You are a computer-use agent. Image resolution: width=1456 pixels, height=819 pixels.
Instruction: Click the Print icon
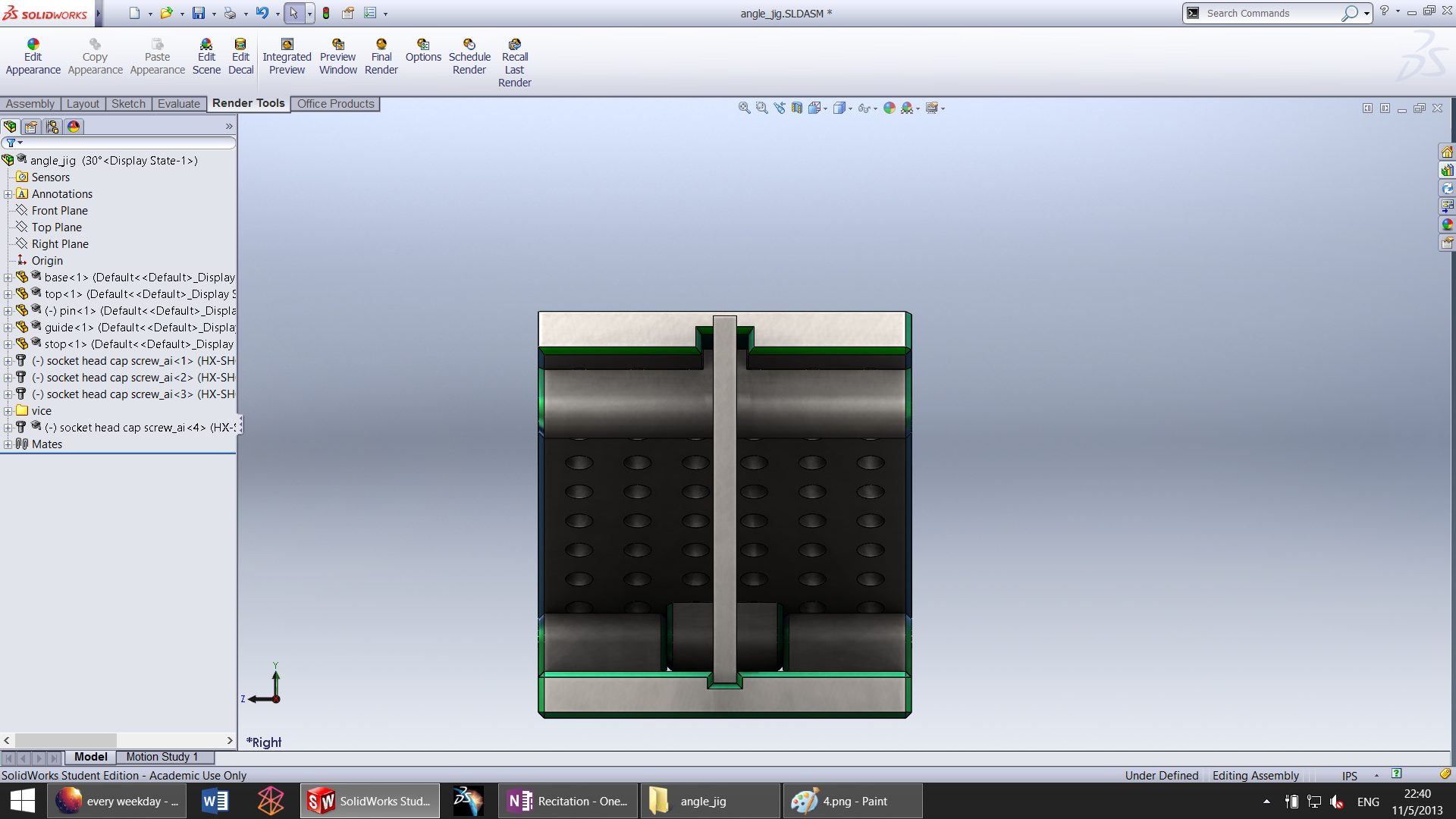click(230, 13)
